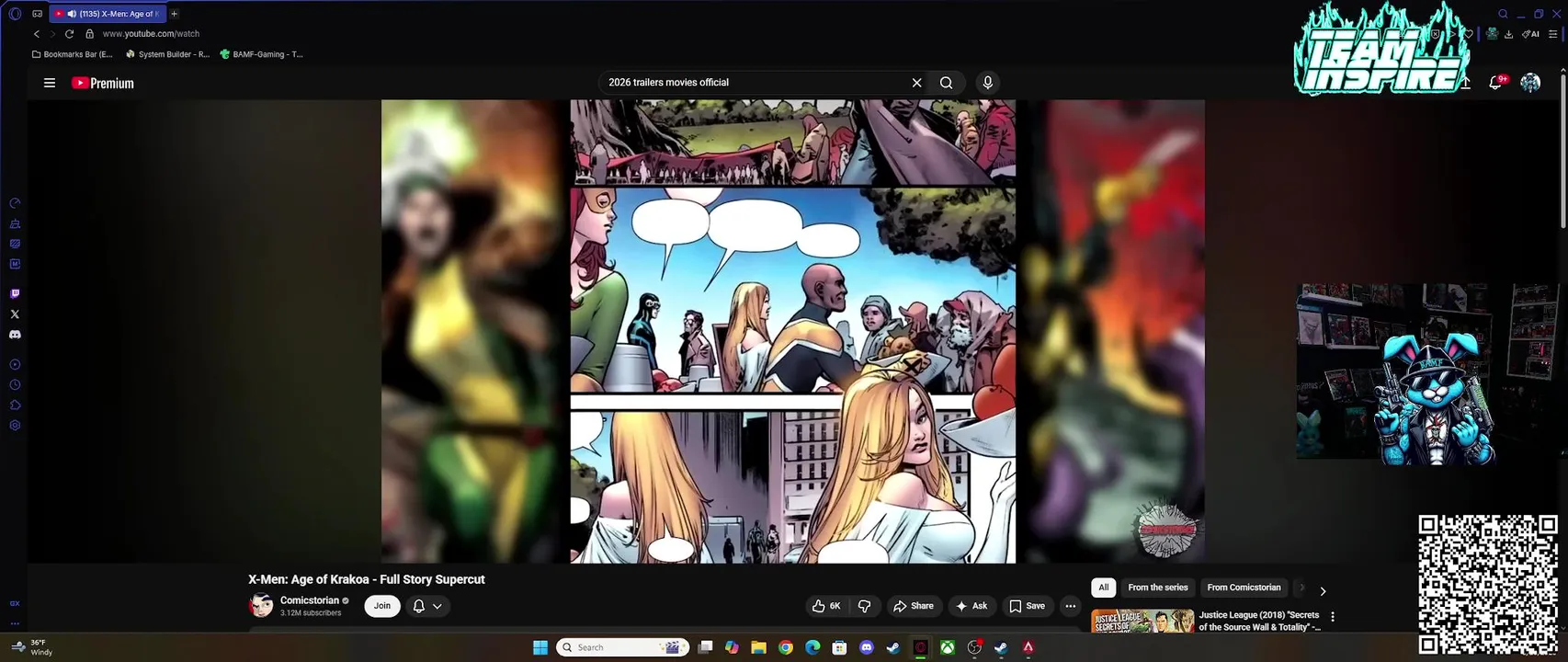Show more filter chips with right chevron
Viewport: 1568px width, 662px height.
(x=1323, y=591)
